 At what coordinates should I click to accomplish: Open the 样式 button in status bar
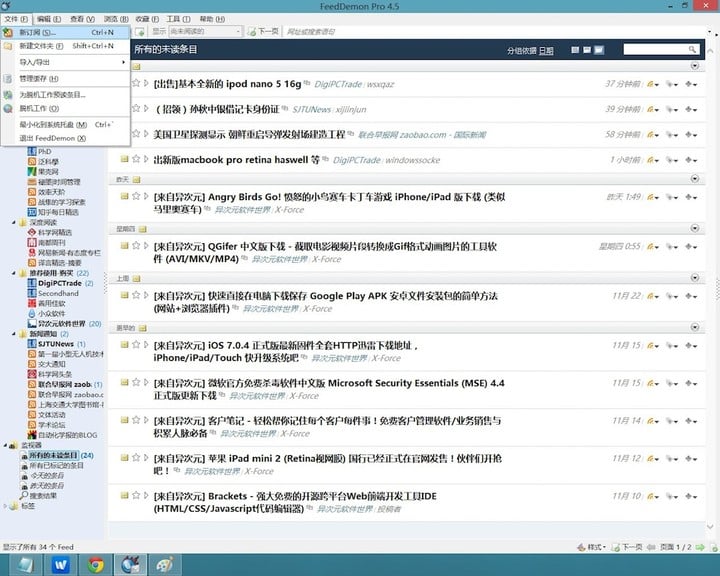pyautogui.click(x=591, y=547)
